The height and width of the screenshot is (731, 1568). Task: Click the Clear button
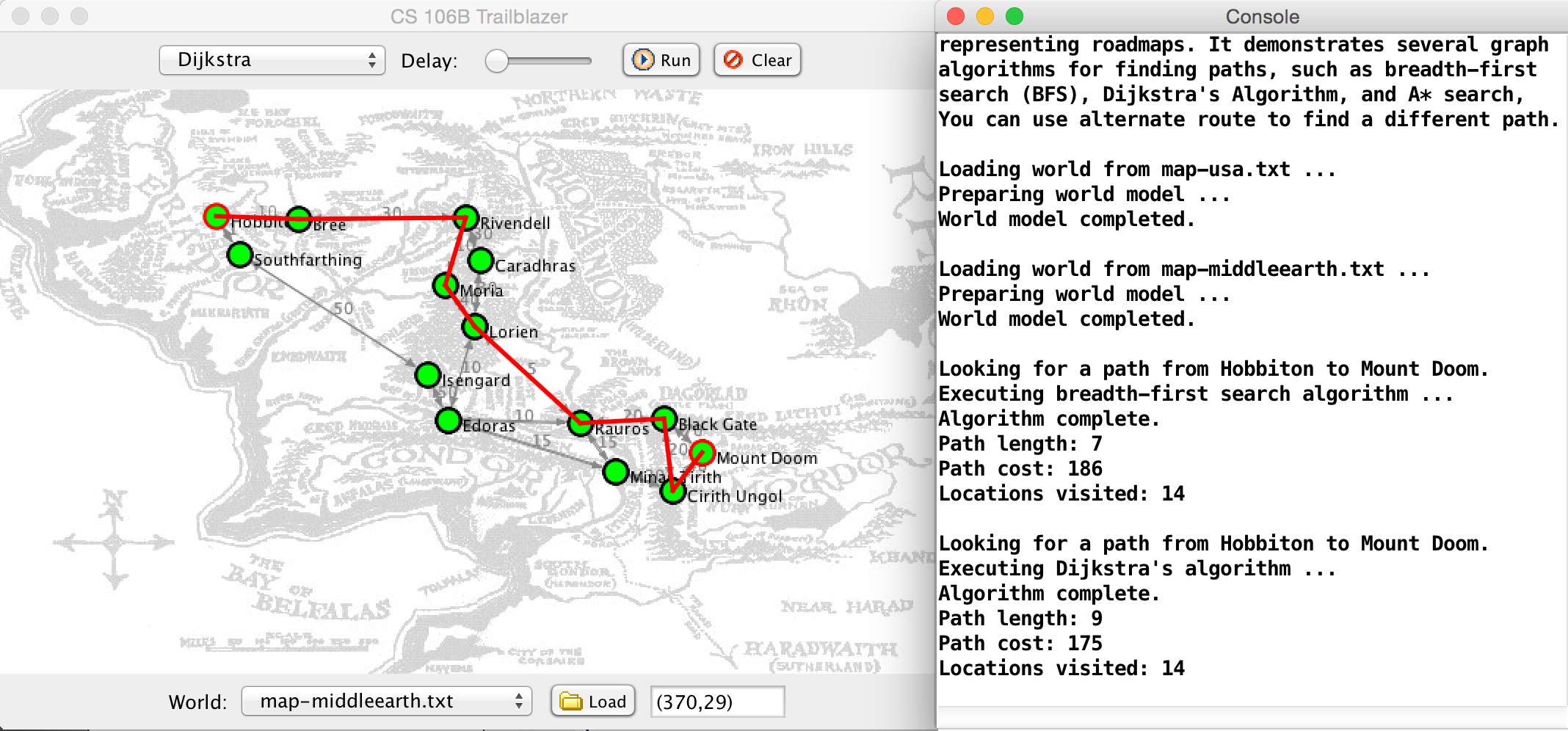(757, 60)
